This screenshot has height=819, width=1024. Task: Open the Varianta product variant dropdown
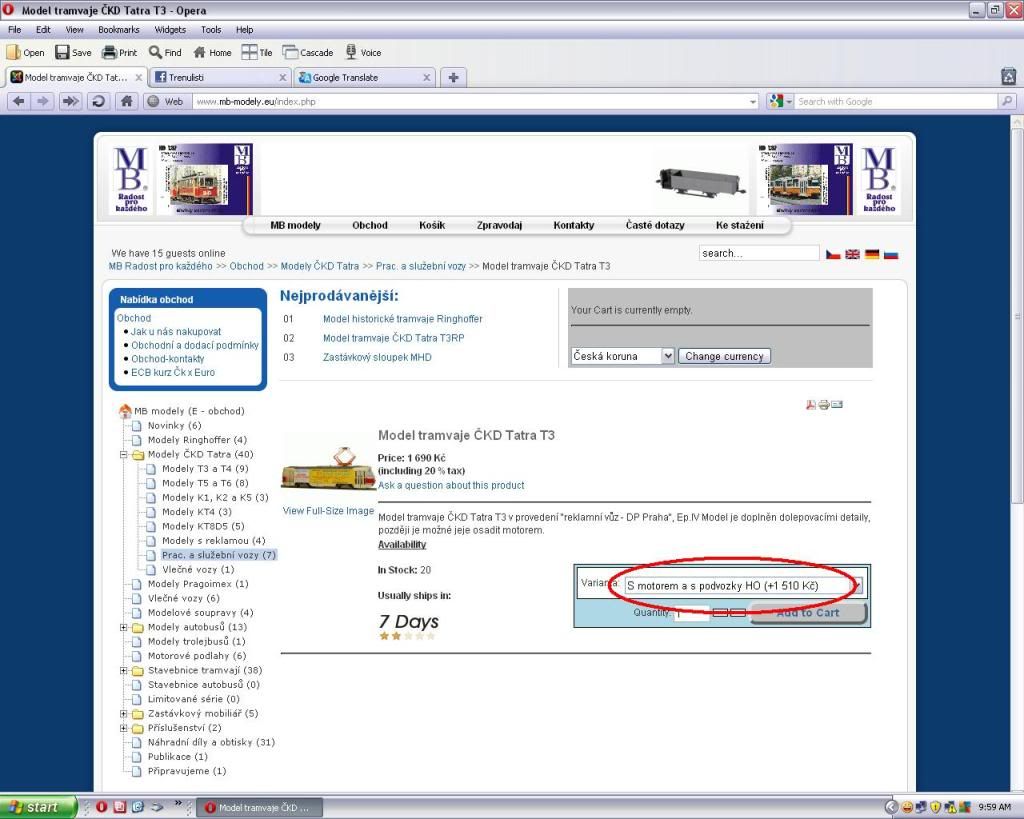pyautogui.click(x=744, y=586)
